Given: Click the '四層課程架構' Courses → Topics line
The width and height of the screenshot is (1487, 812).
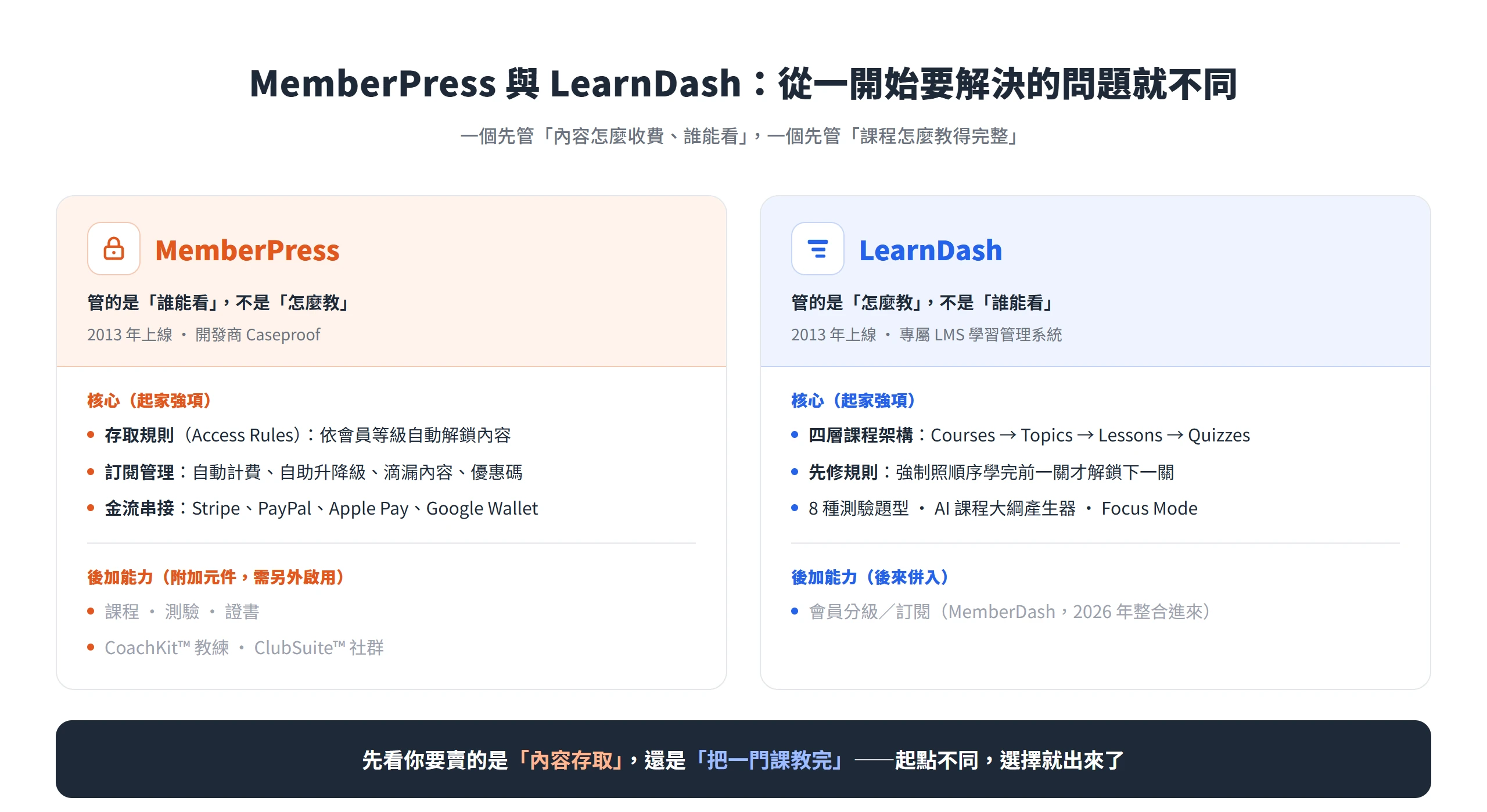Looking at the screenshot, I should [x=1021, y=435].
